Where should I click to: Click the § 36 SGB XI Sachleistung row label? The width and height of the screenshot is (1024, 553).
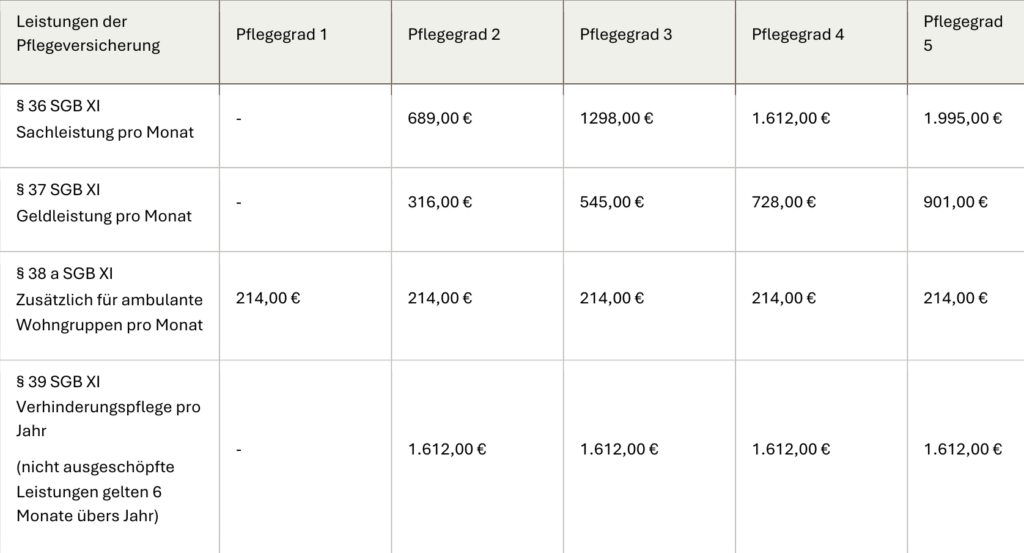pyautogui.click(x=104, y=119)
